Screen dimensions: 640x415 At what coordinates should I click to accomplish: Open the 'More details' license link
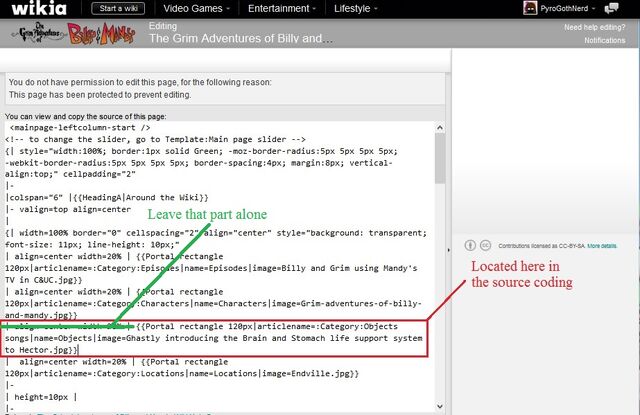602,246
